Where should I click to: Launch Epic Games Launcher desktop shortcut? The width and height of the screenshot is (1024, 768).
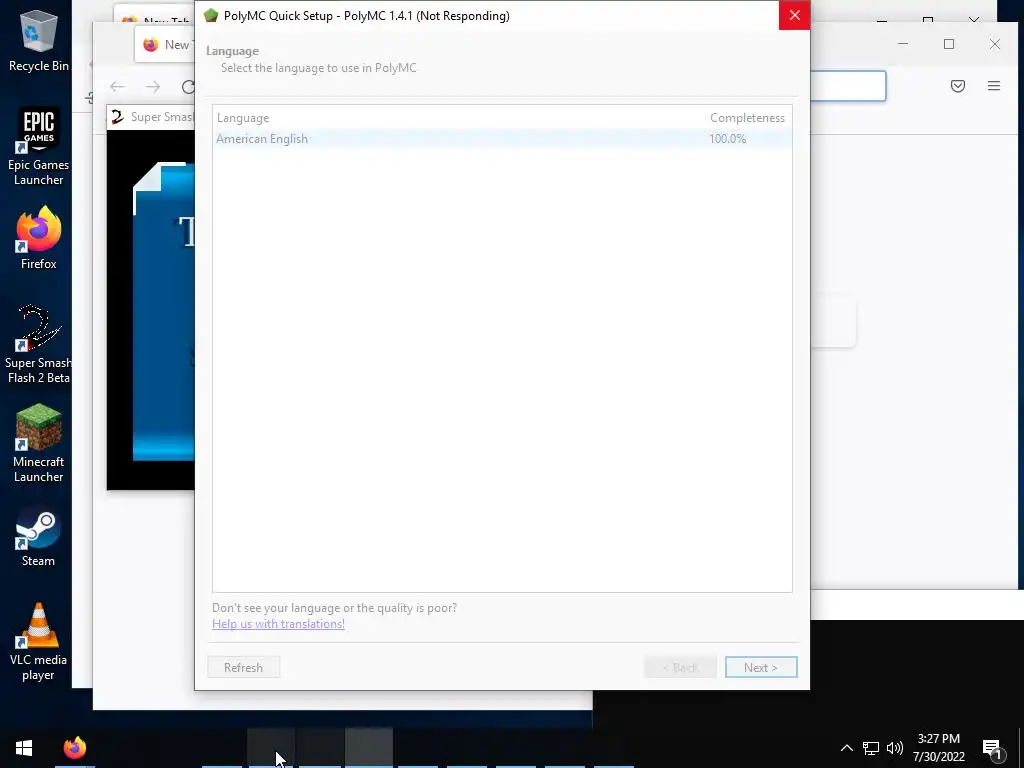tap(39, 146)
